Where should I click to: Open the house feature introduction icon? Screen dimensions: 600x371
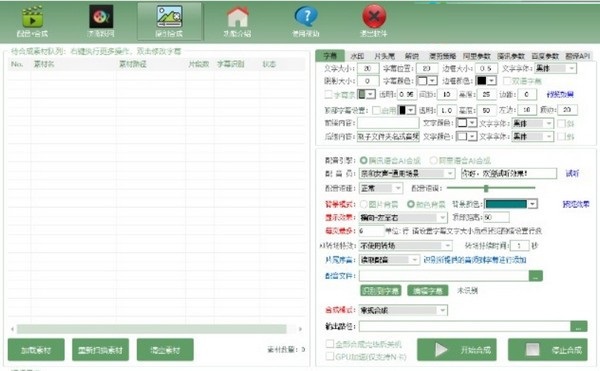237,22
